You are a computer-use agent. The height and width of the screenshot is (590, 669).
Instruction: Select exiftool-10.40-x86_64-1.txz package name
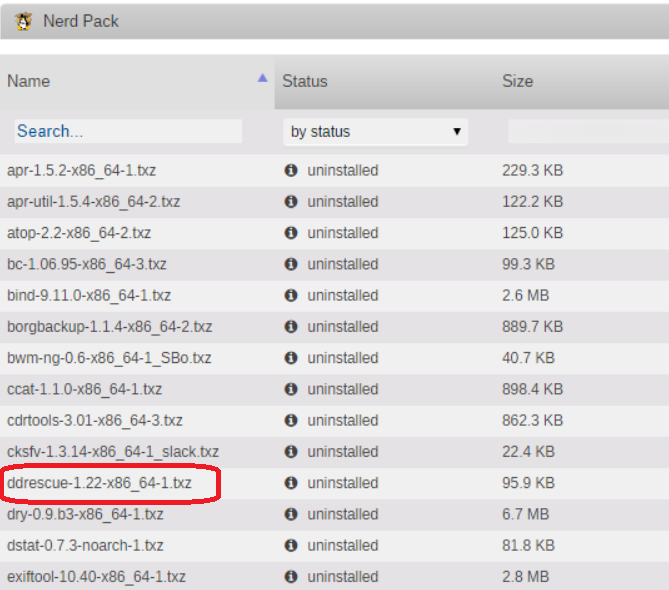(x=96, y=576)
